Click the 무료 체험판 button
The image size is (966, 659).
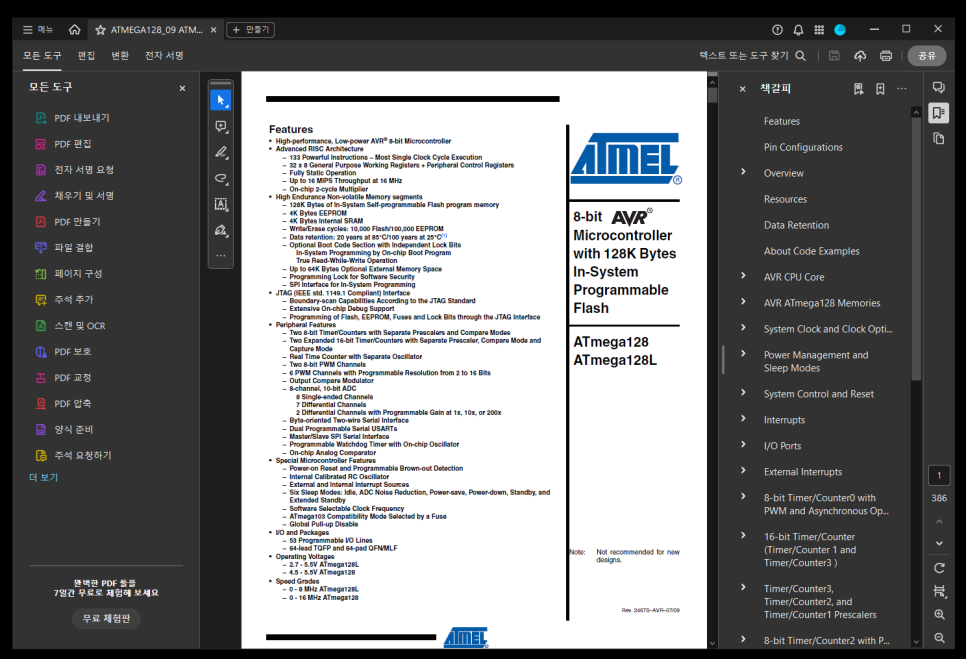[x=107, y=618]
